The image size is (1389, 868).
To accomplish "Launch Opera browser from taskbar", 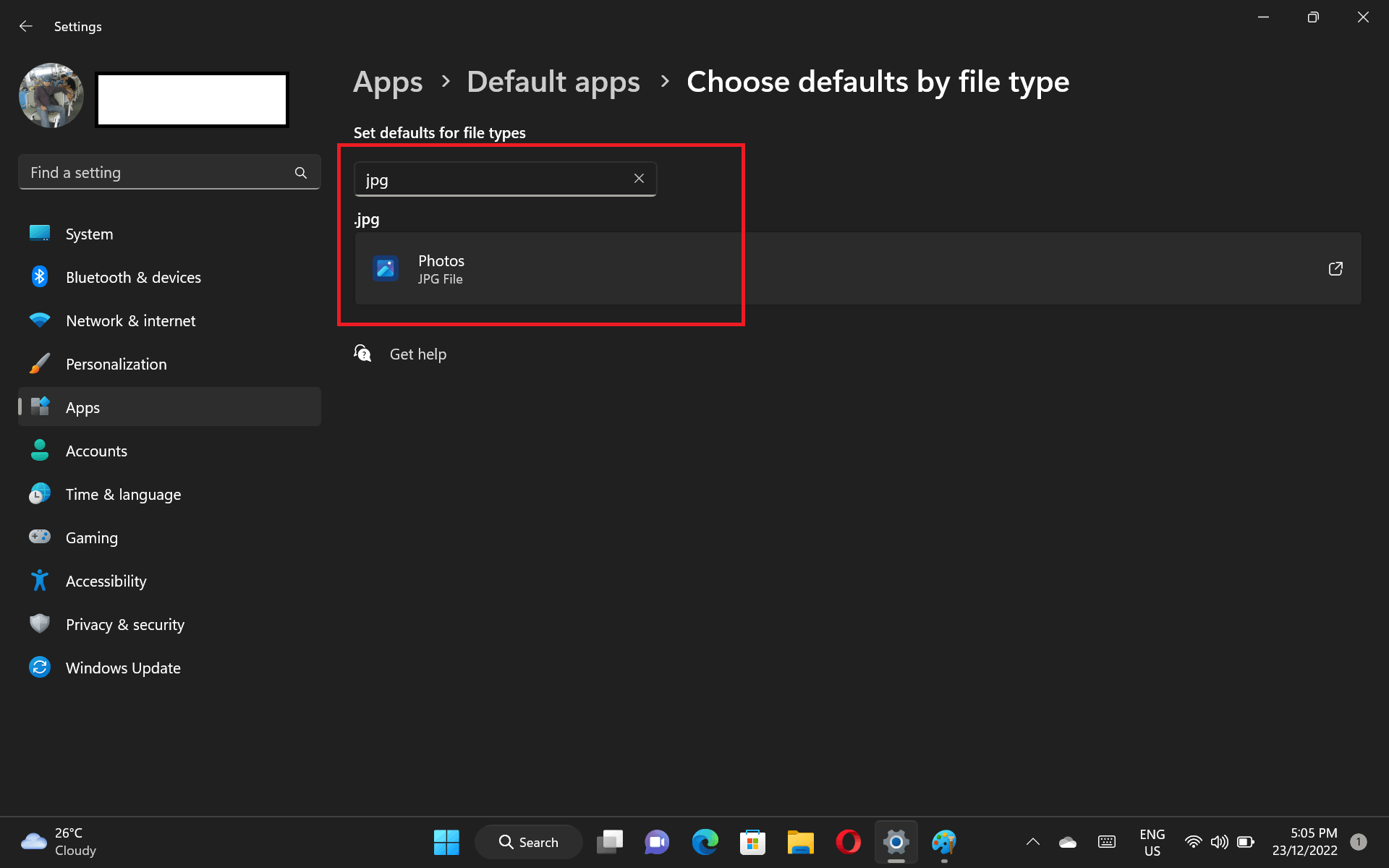I will (848, 842).
